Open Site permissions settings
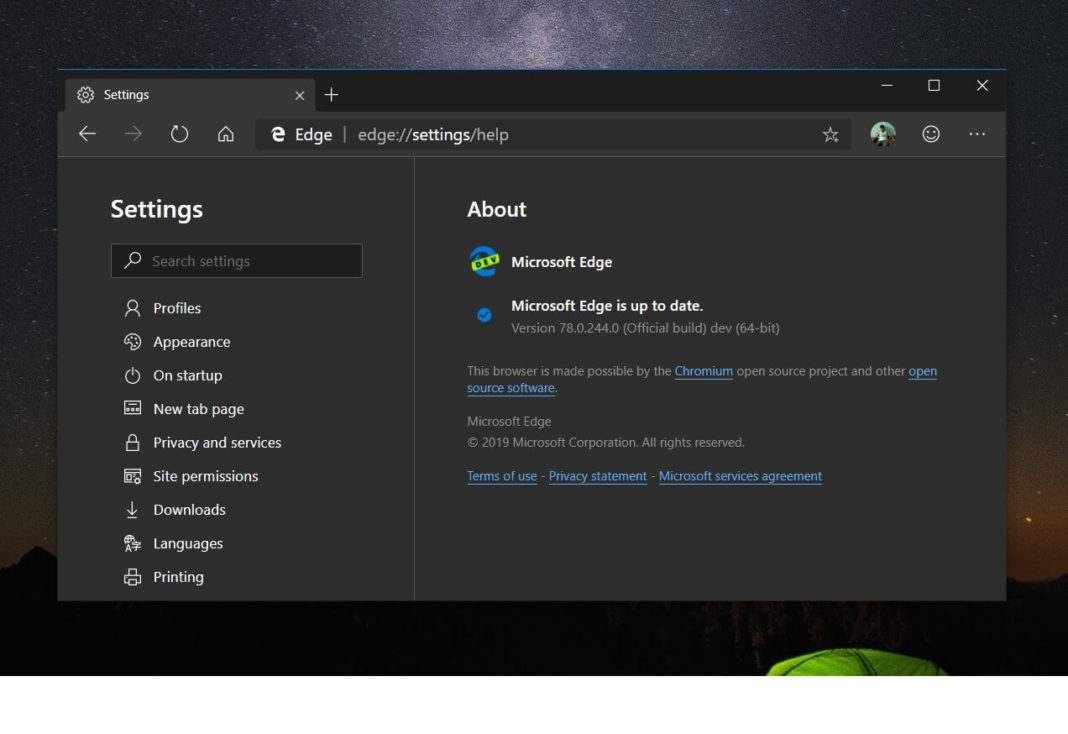The image size is (1068, 734). [x=205, y=476]
